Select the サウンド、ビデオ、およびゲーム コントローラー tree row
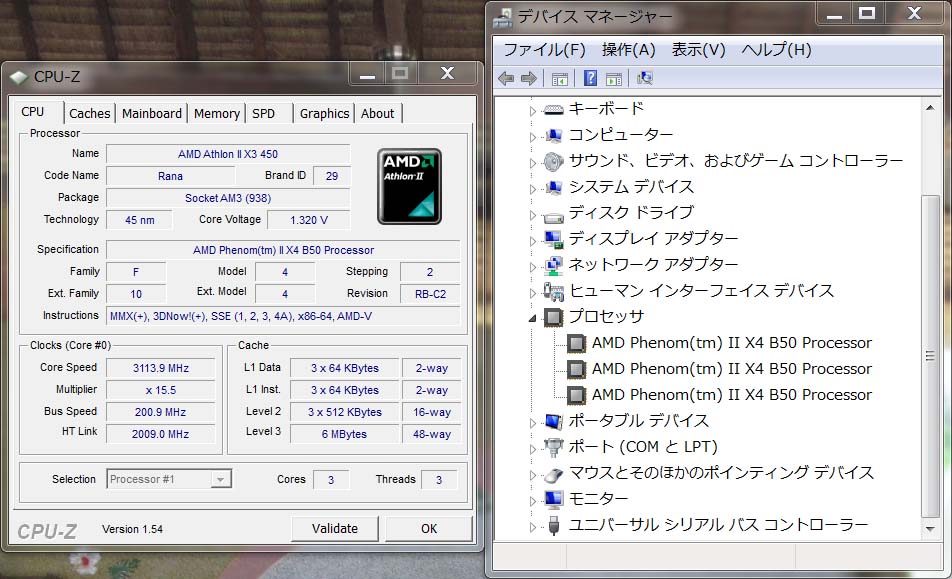 [x=736, y=161]
